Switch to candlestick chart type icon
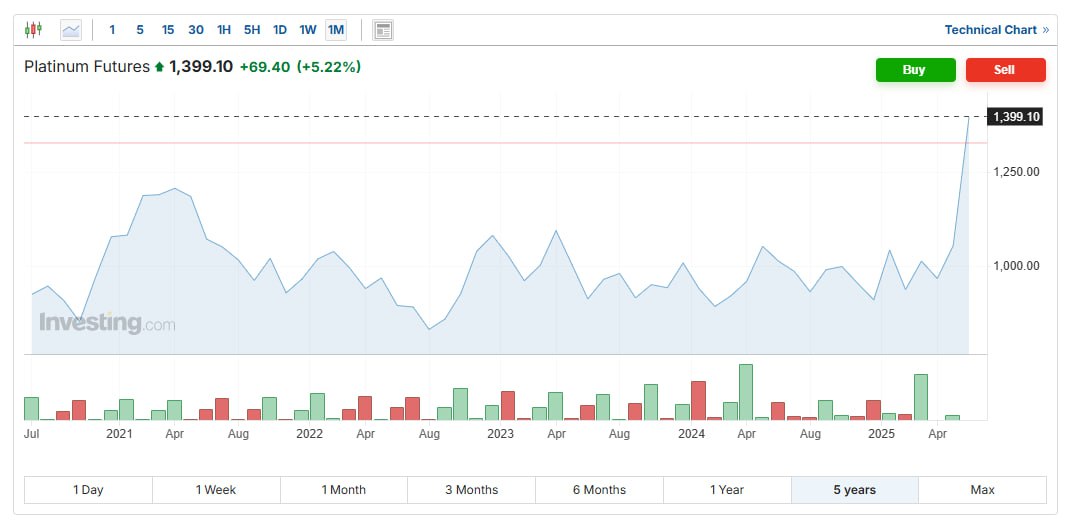Viewport: 1072px width, 526px height. [x=33, y=29]
